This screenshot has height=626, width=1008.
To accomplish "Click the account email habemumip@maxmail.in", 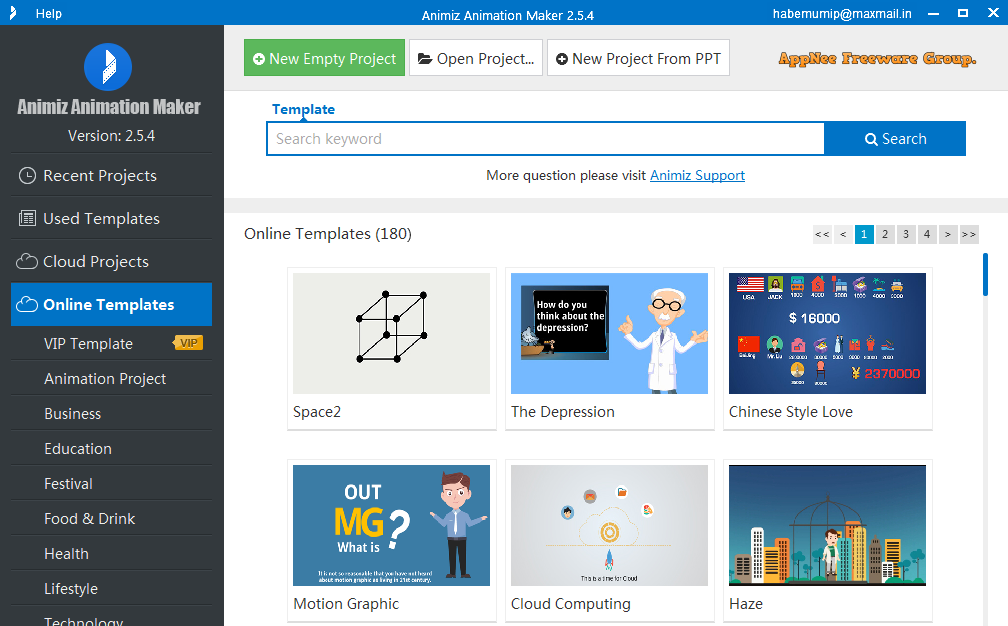I will click(x=842, y=13).
